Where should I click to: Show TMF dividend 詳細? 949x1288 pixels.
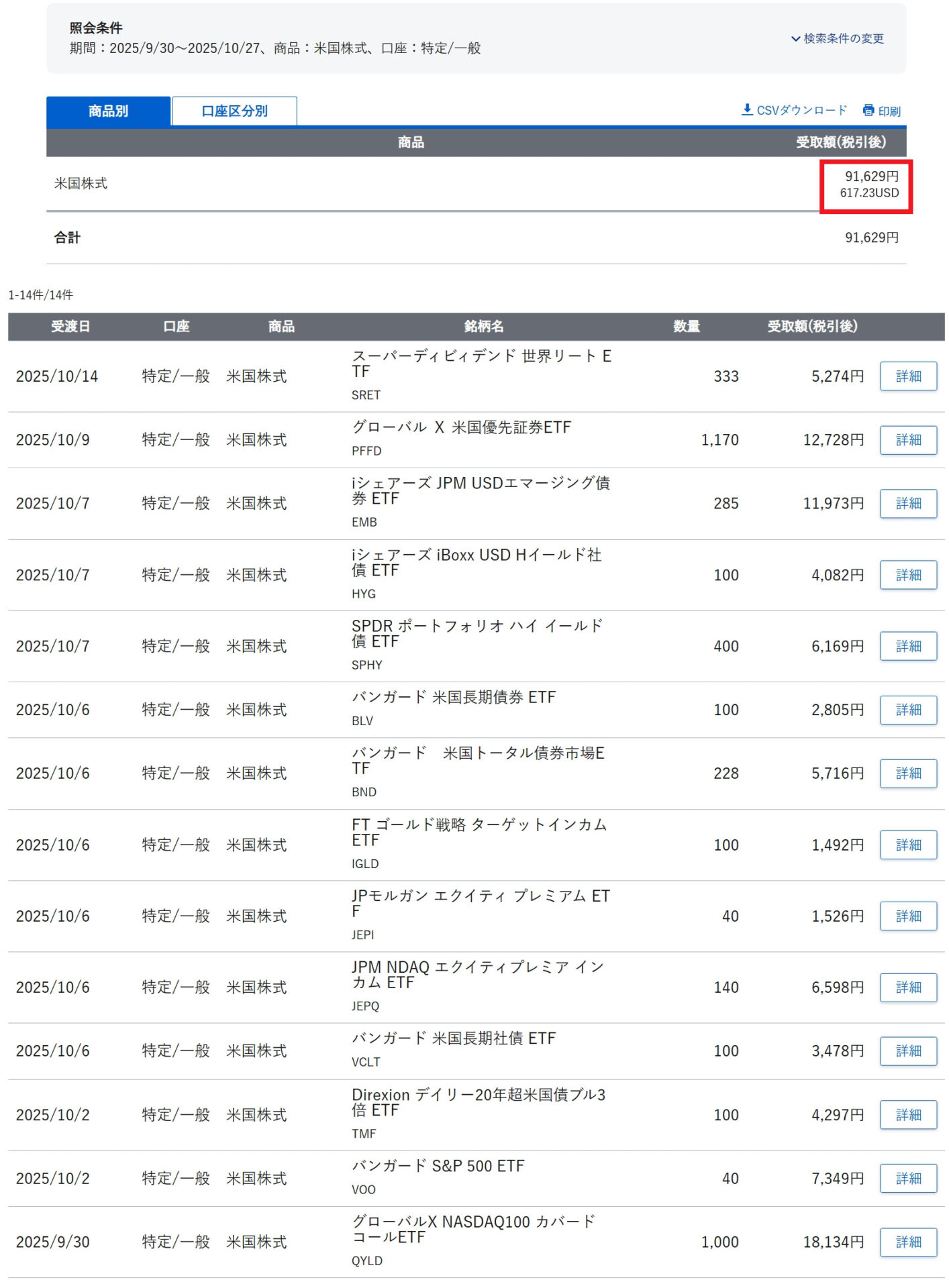click(x=907, y=1116)
